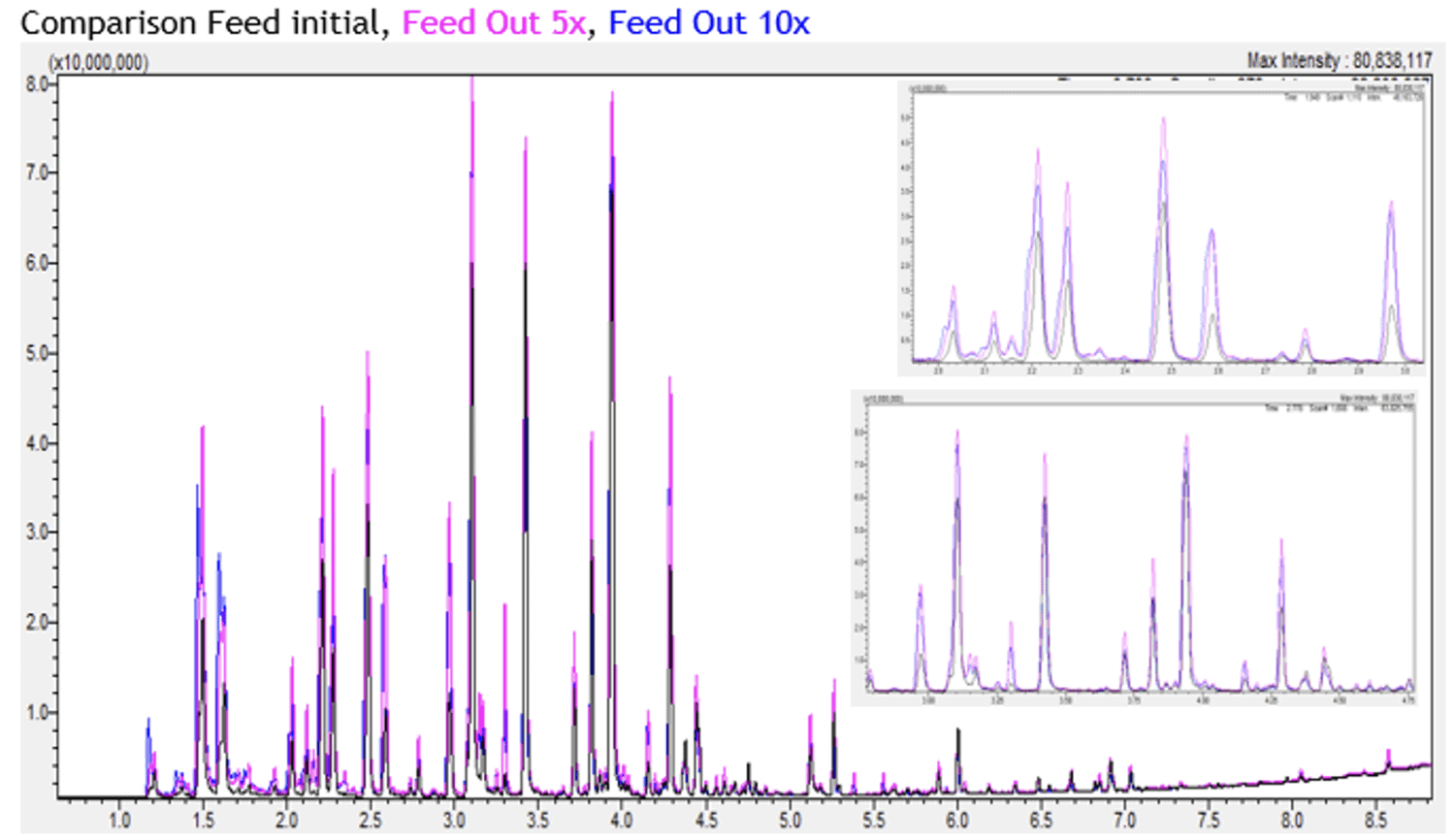The height and width of the screenshot is (840, 1455).
Task: Click the 7.5 label on the x-axis
Action: 1208,821
